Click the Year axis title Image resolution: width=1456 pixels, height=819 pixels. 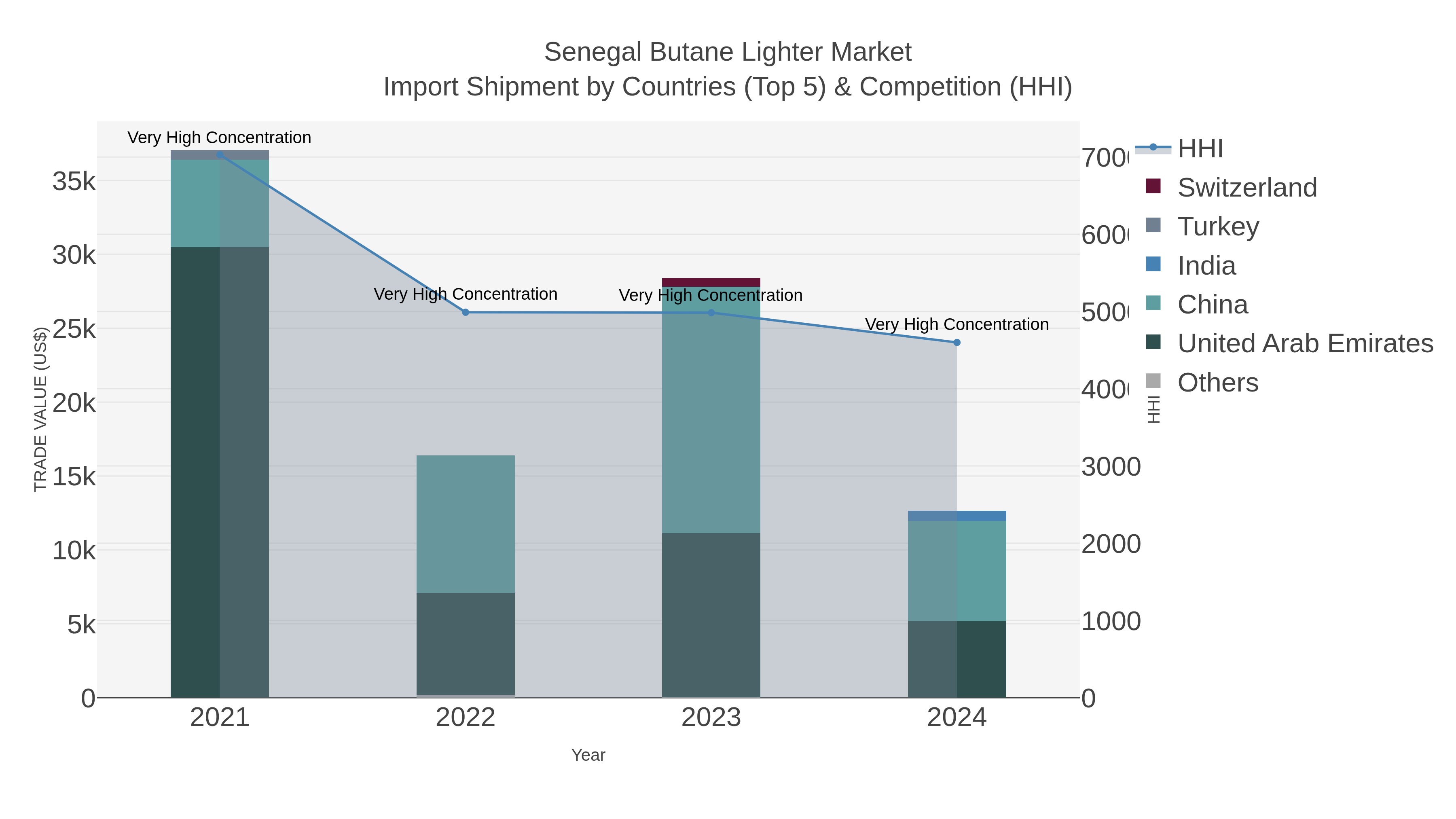tap(588, 755)
